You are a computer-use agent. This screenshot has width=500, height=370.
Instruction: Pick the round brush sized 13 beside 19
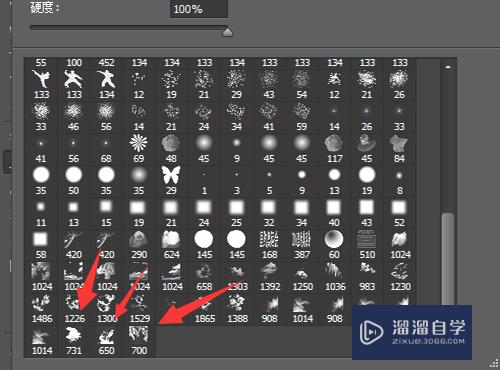tap(334, 175)
